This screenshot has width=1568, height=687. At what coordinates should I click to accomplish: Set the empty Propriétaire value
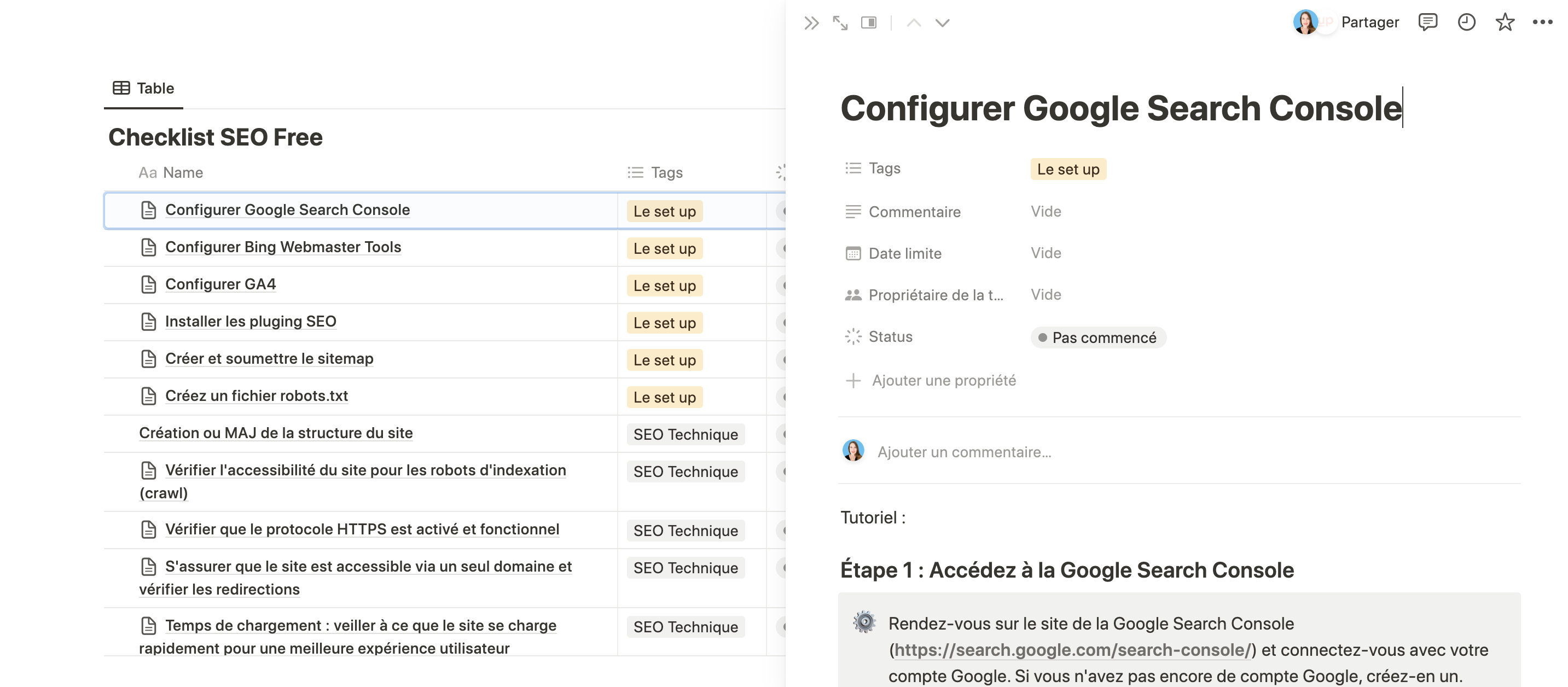point(1046,294)
